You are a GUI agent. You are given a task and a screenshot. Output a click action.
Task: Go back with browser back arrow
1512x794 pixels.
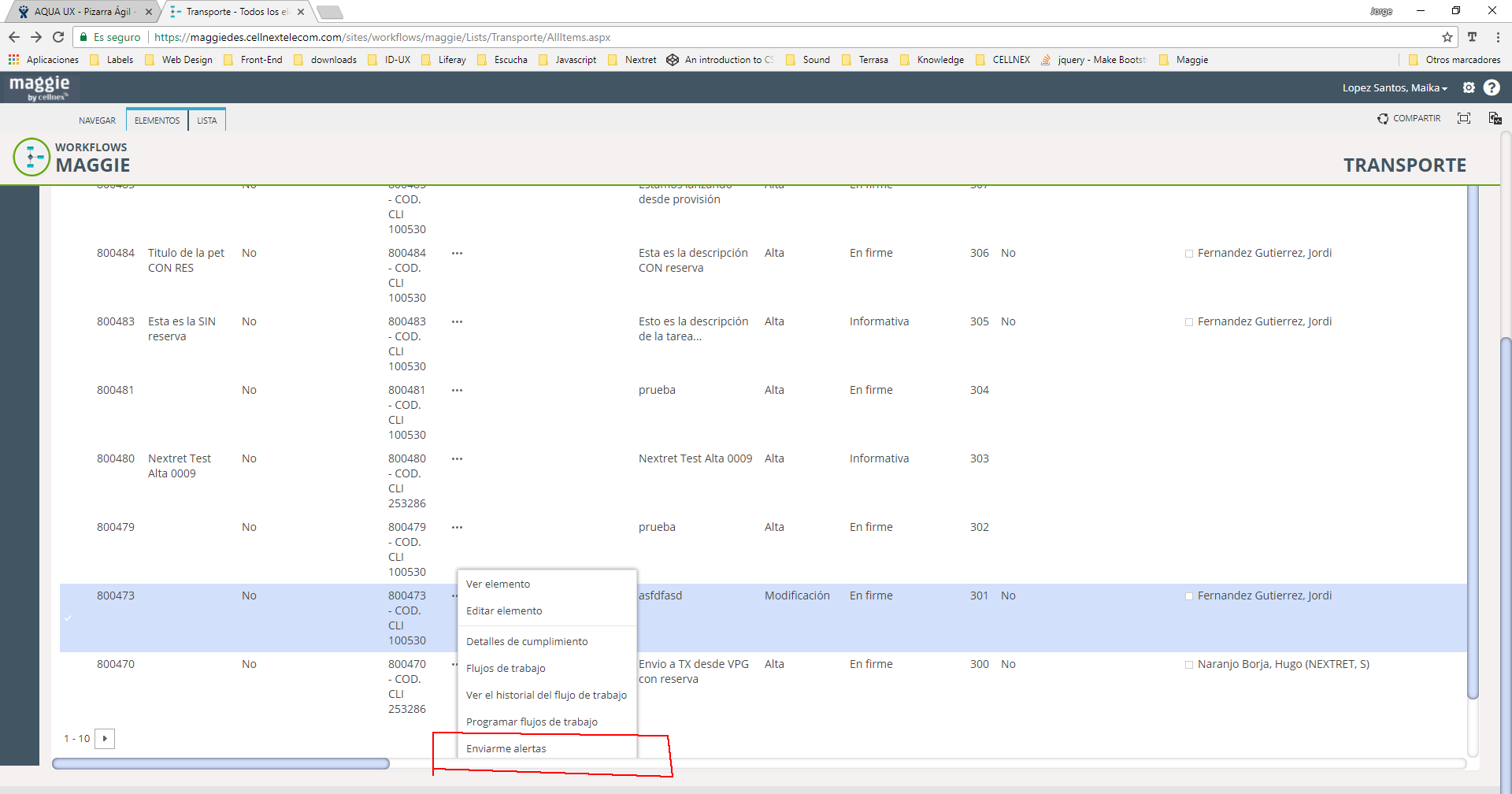[14, 37]
